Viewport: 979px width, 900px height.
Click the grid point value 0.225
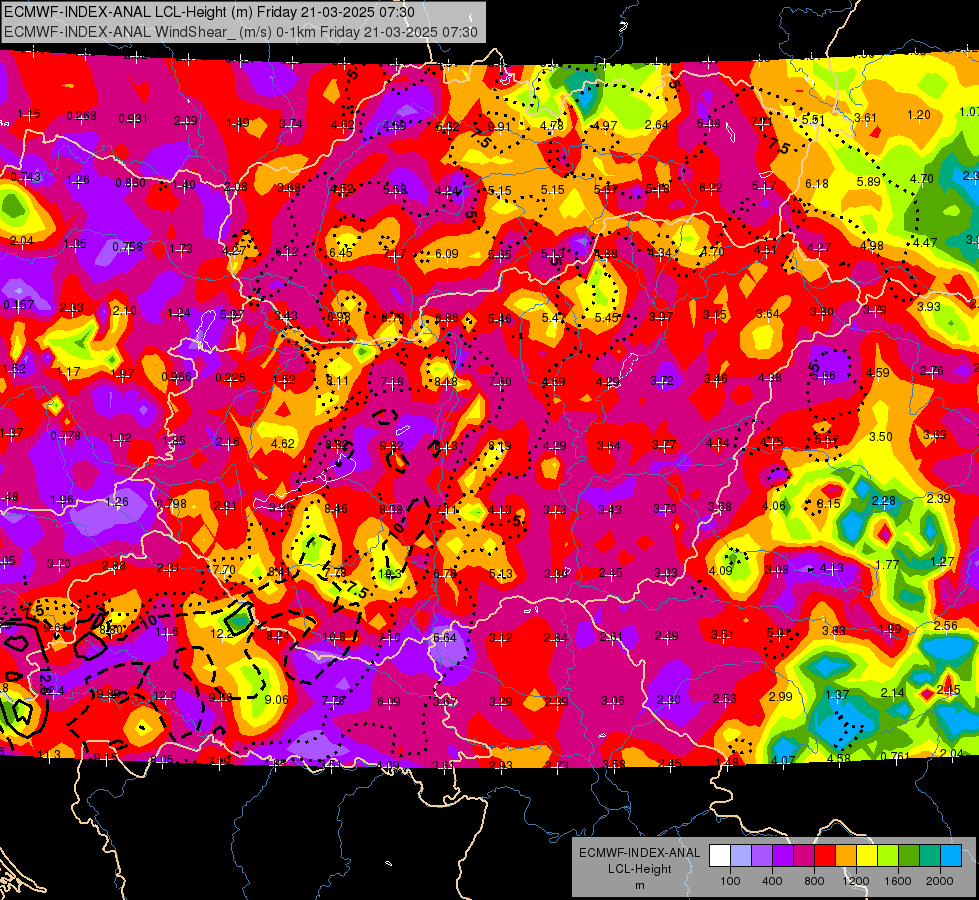(x=230, y=378)
